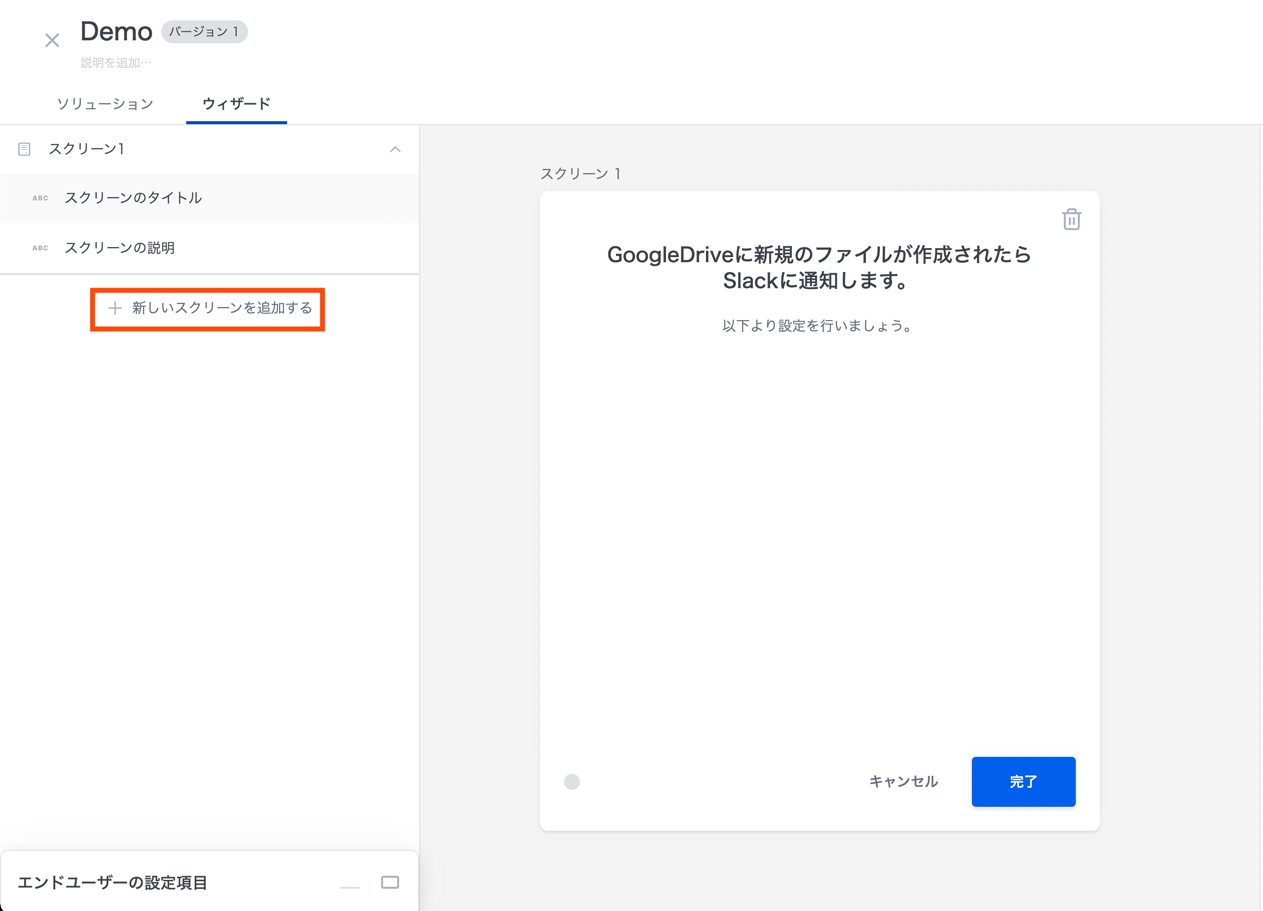1263x911 pixels.
Task: Maximize the エンドユーザーの設定項目 panel with the rectangle icon
Action: tap(390, 882)
